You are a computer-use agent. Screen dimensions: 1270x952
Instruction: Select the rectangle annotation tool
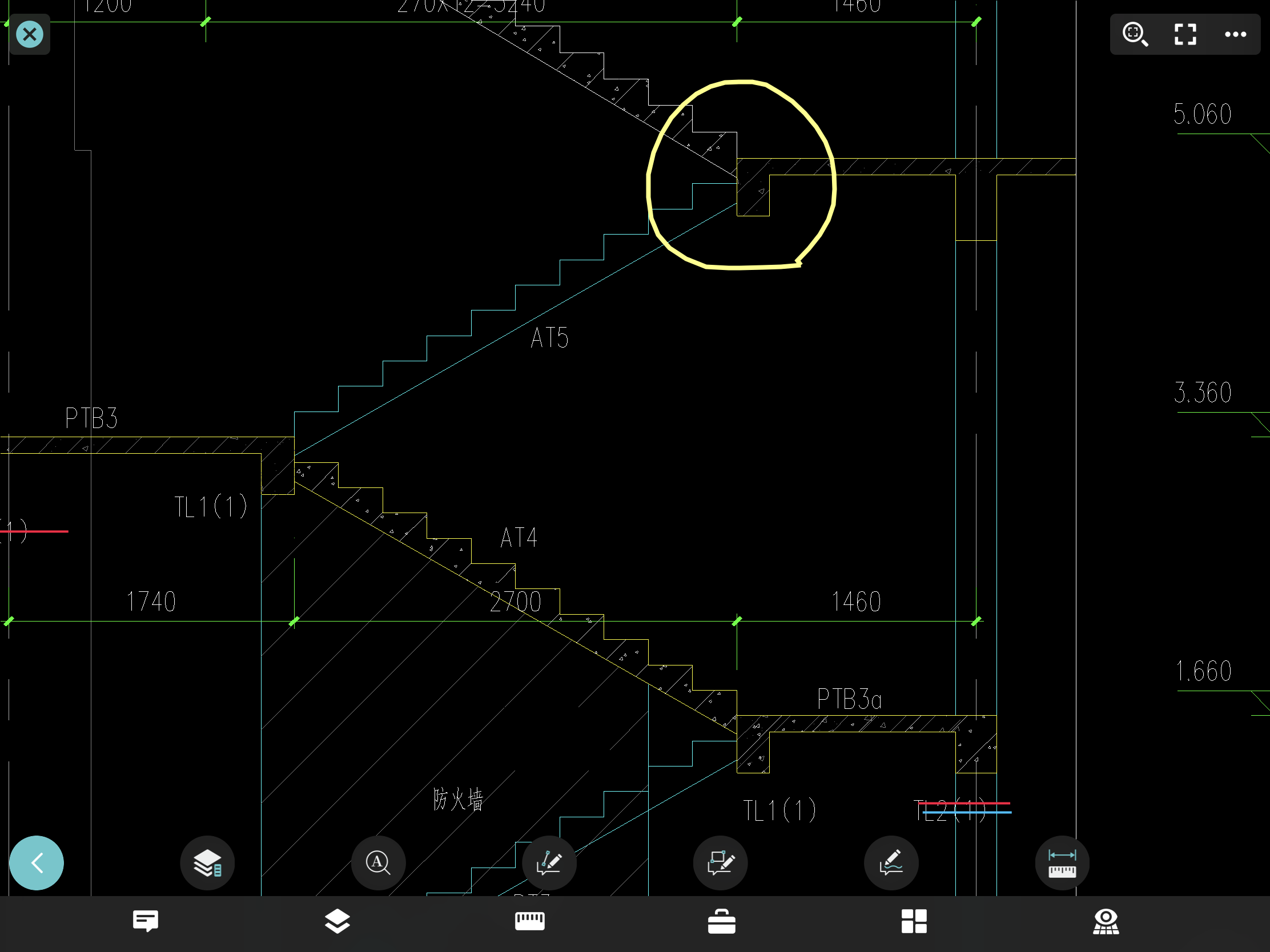pyautogui.click(x=721, y=862)
